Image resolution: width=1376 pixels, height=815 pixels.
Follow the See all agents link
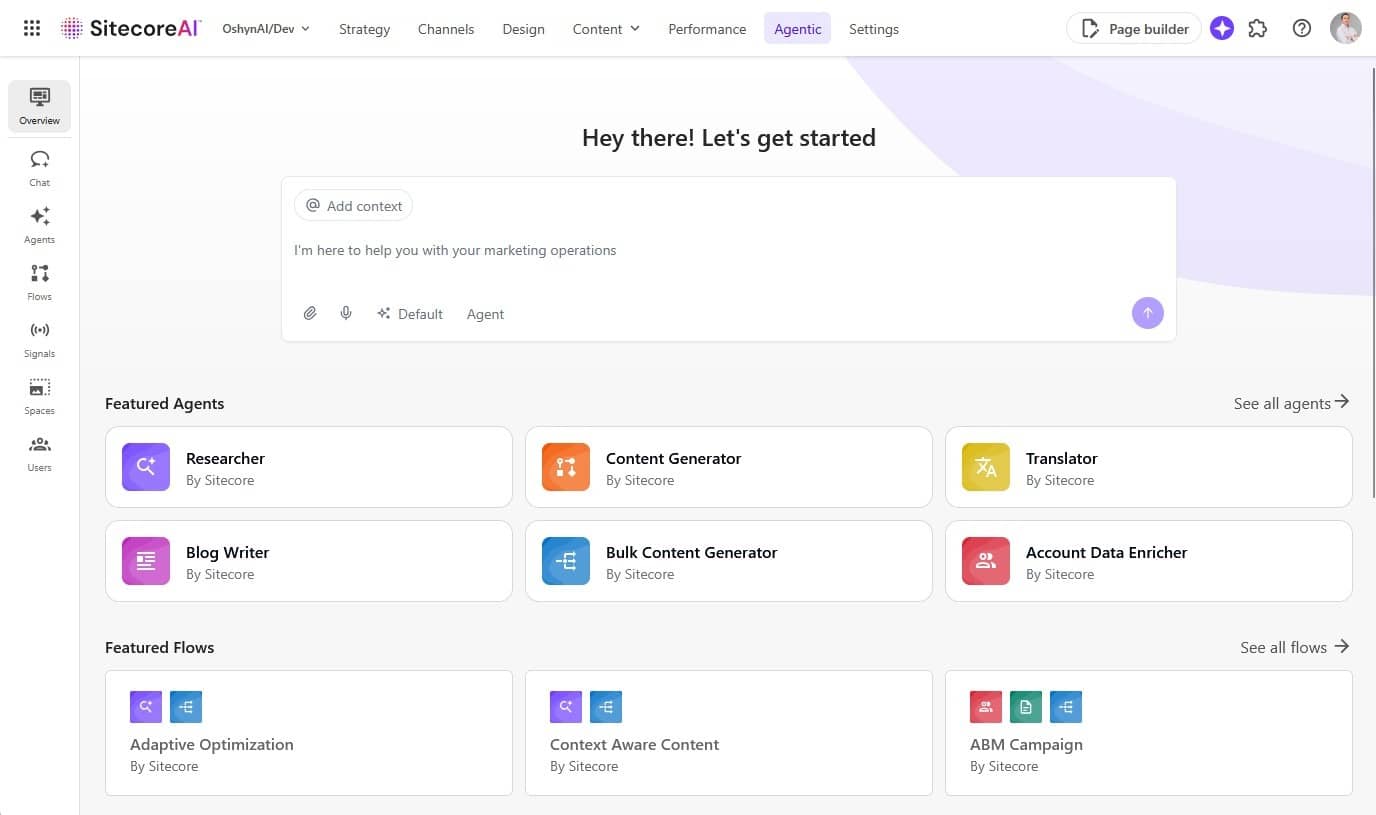coord(1291,403)
